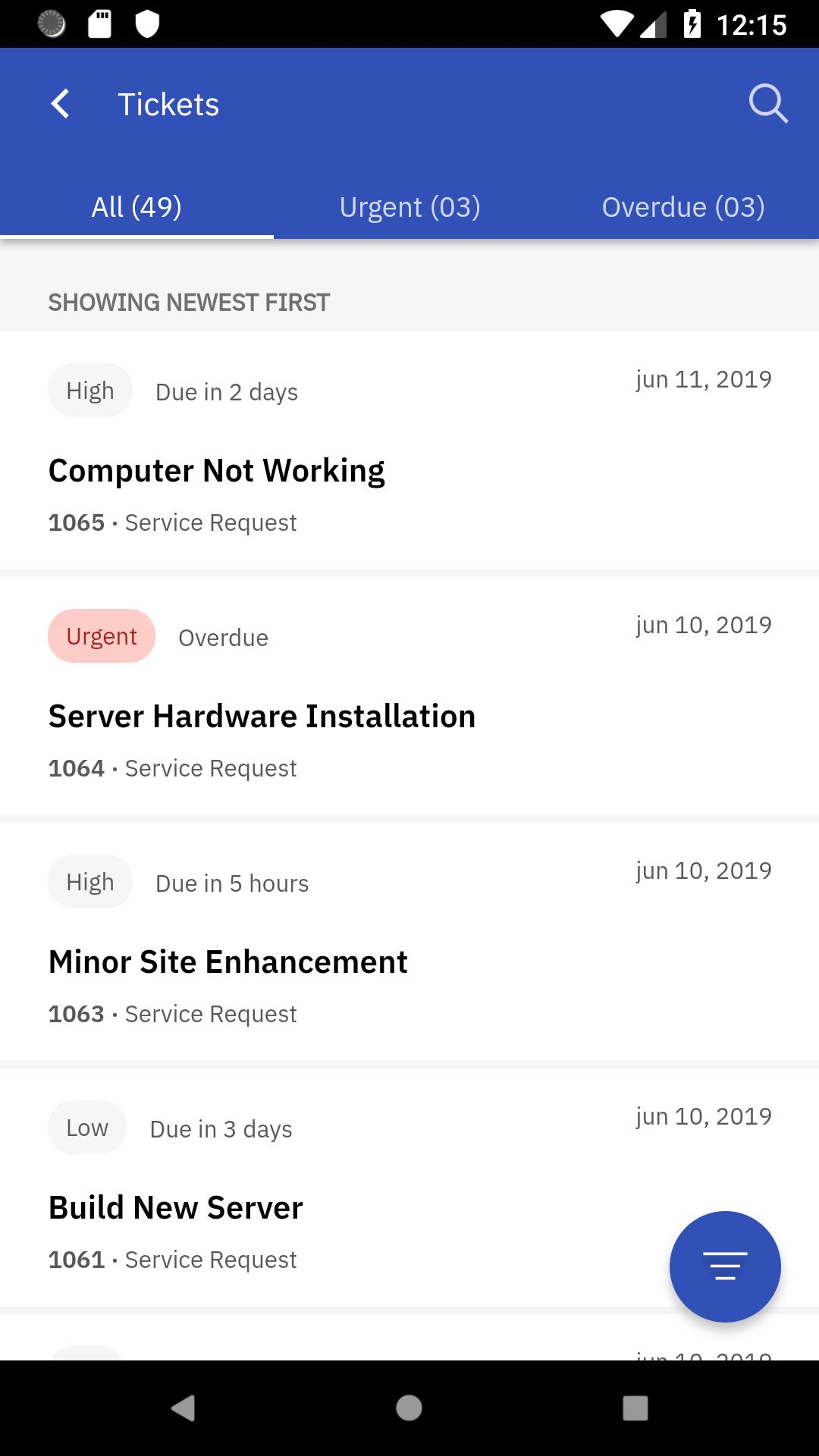Open Computer Not Working ticket
Viewport: 819px width, 1456px height.
click(x=409, y=450)
